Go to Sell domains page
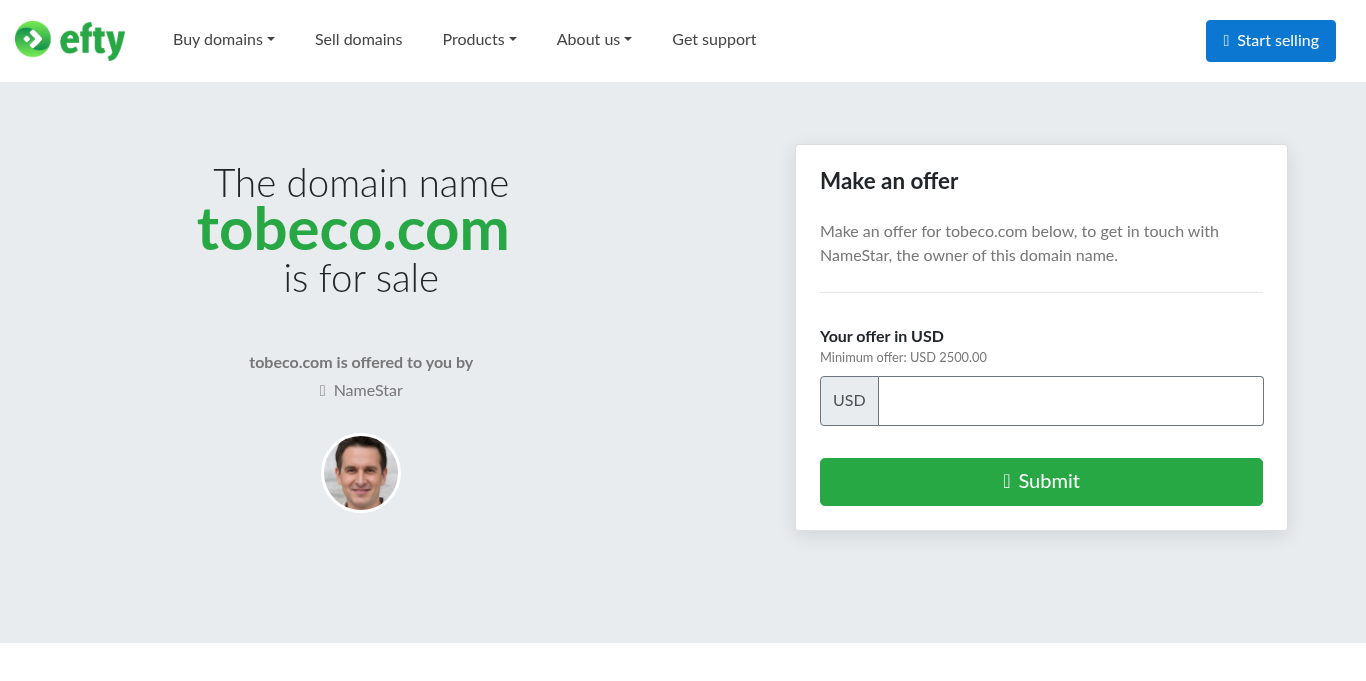The image size is (1366, 681). tap(359, 40)
